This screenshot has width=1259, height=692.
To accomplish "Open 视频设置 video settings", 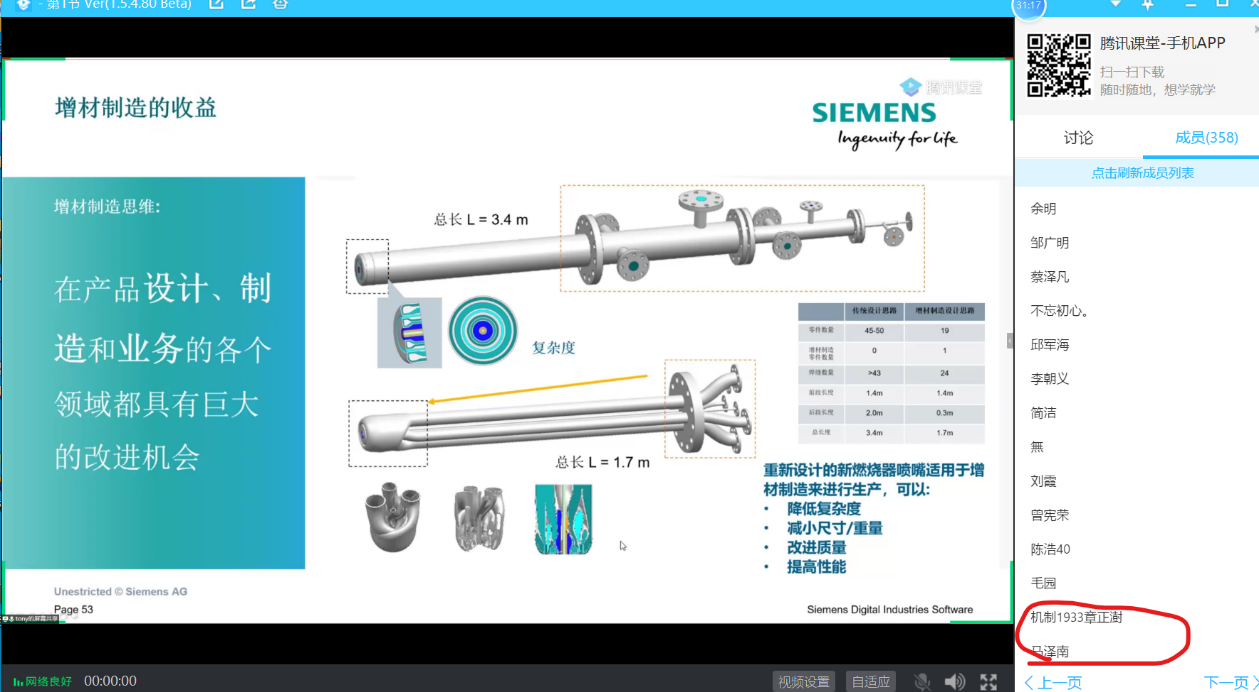I will coord(804,681).
